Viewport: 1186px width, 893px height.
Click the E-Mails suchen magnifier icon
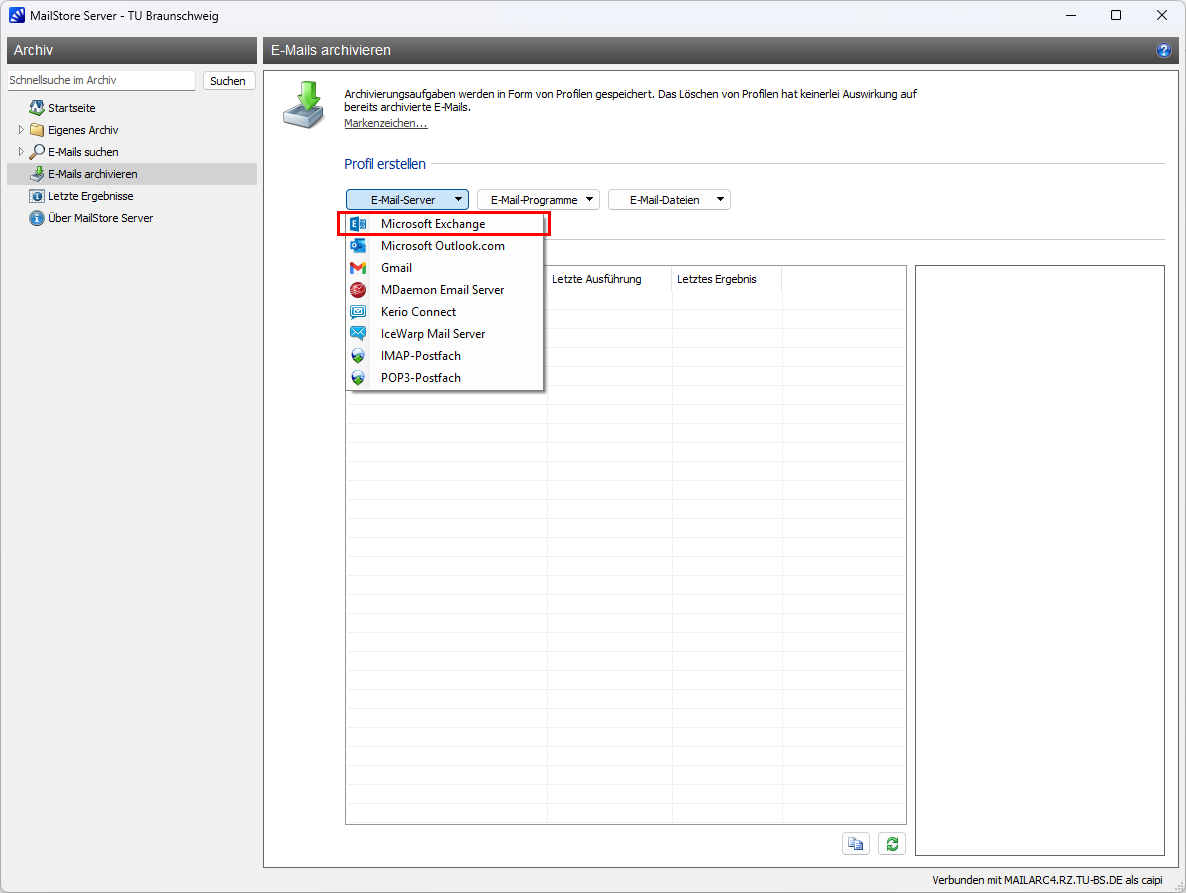click(x=36, y=152)
